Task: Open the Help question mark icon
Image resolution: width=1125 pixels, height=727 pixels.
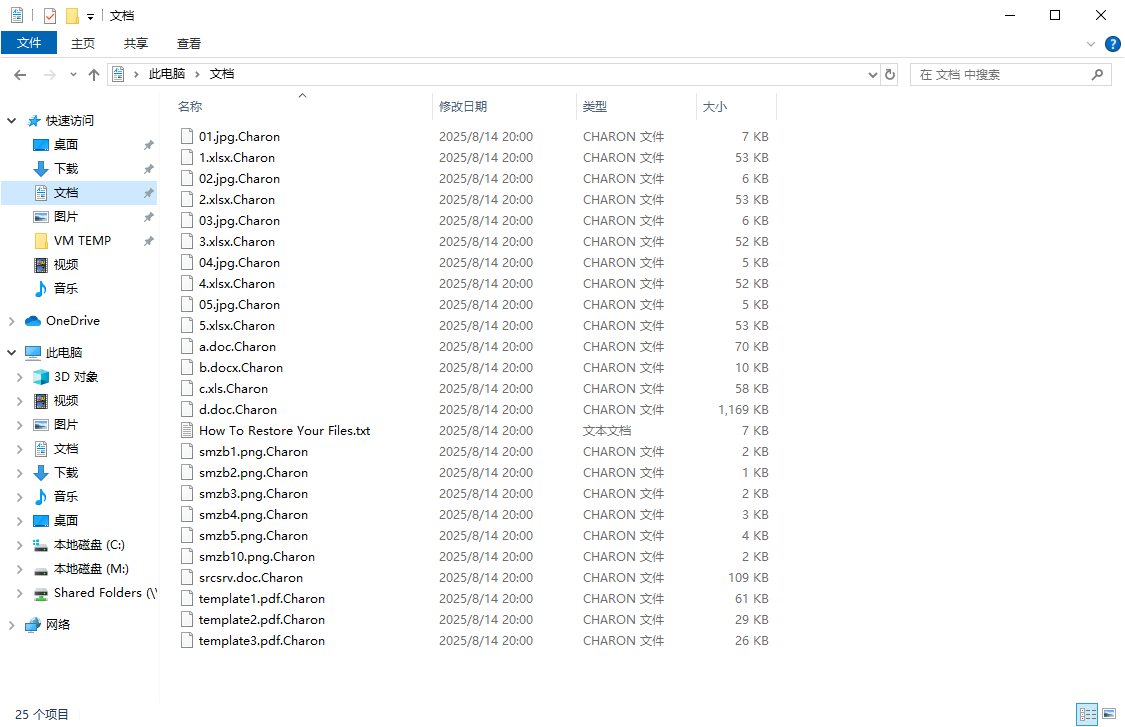Action: (x=1112, y=44)
